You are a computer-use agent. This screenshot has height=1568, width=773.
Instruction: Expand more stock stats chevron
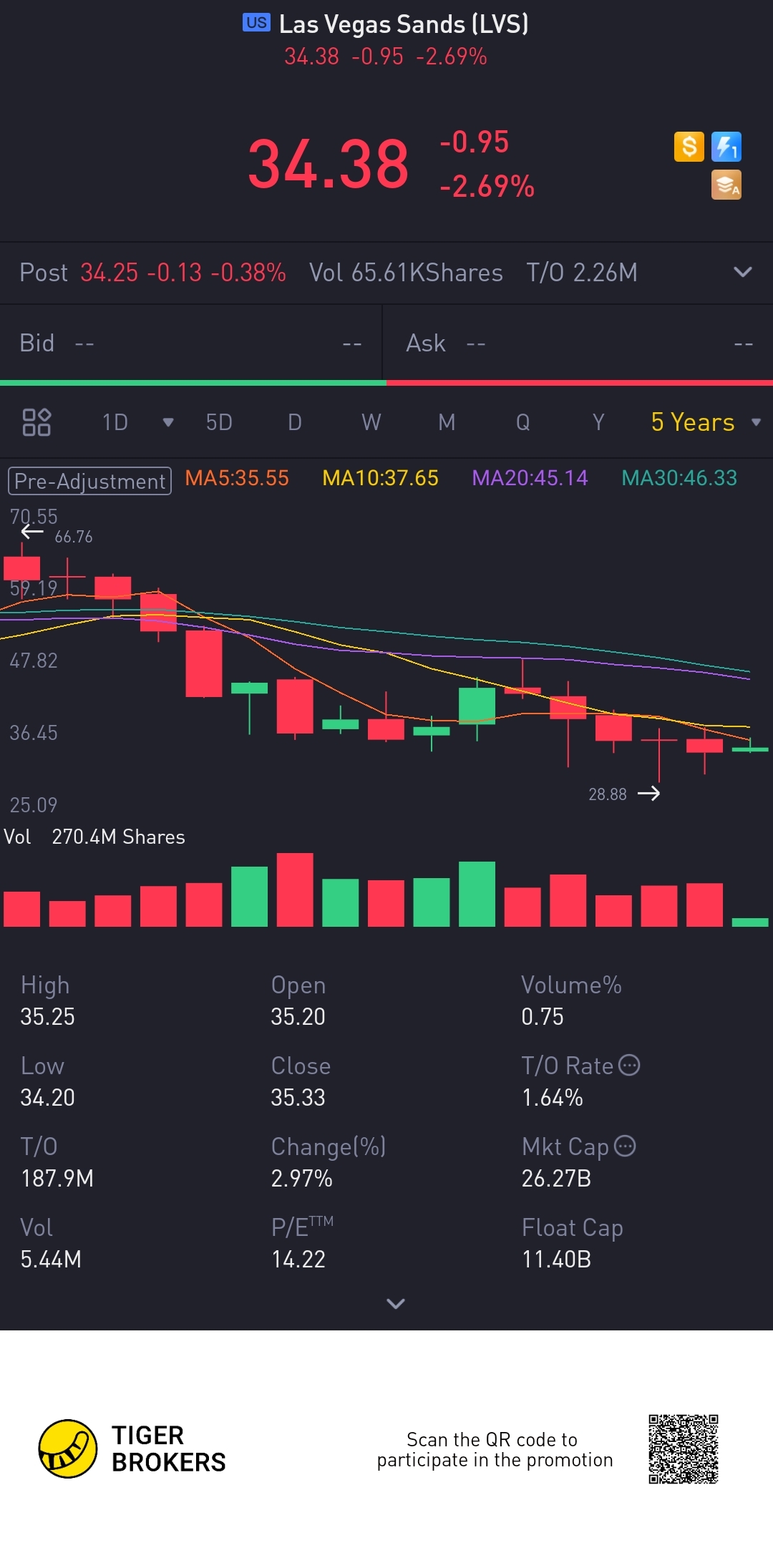396,1303
